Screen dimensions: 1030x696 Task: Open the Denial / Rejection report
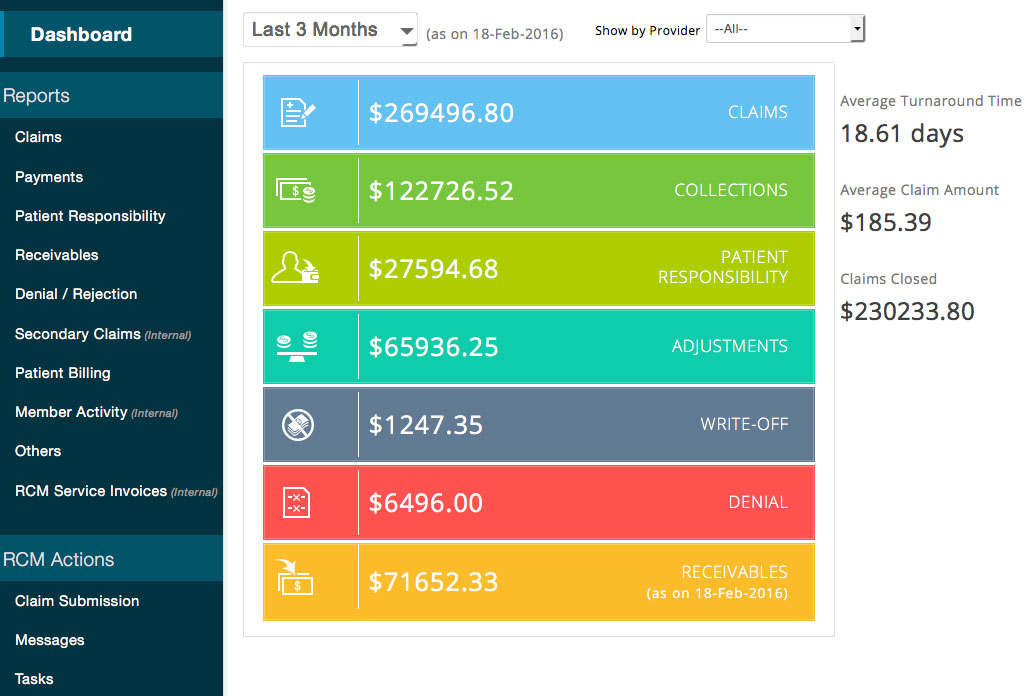click(x=76, y=294)
